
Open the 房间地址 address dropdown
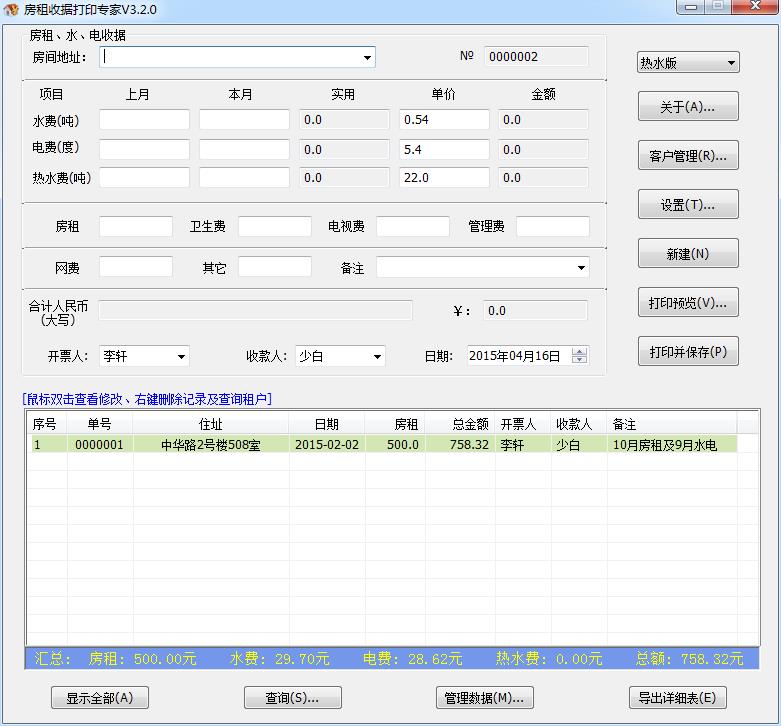pyautogui.click(x=367, y=58)
